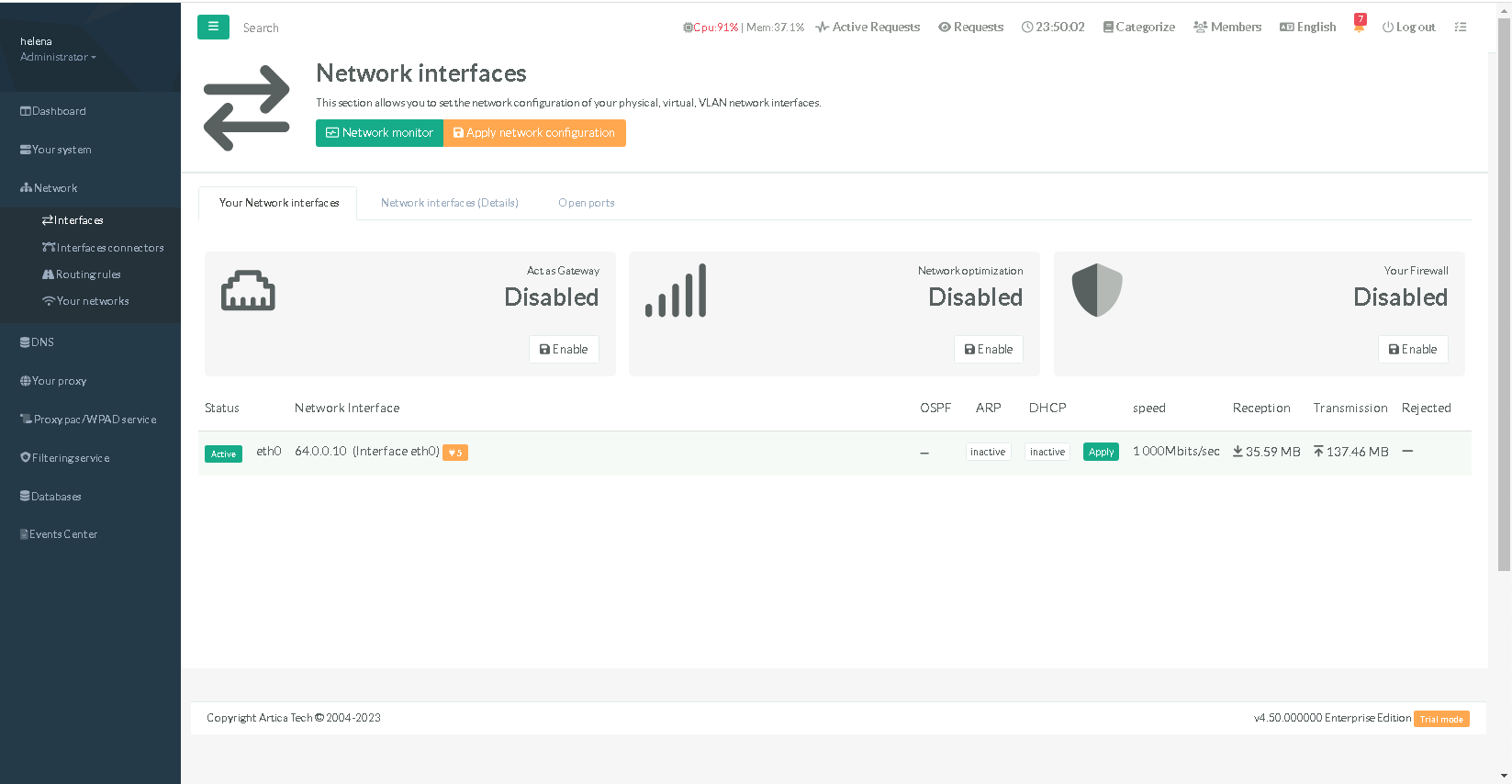Open the Network monitor
1512x784 pixels.
[x=379, y=133]
